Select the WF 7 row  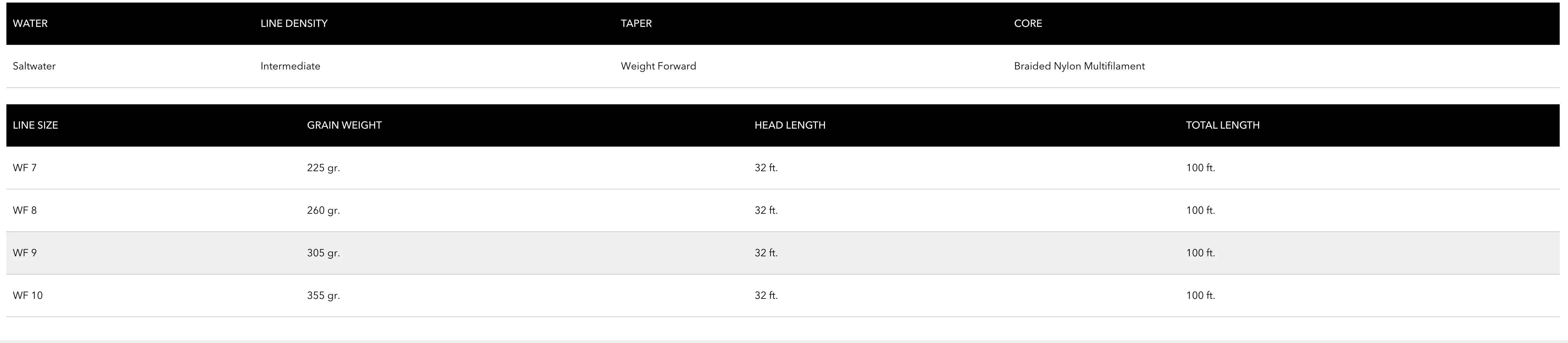[x=783, y=168]
